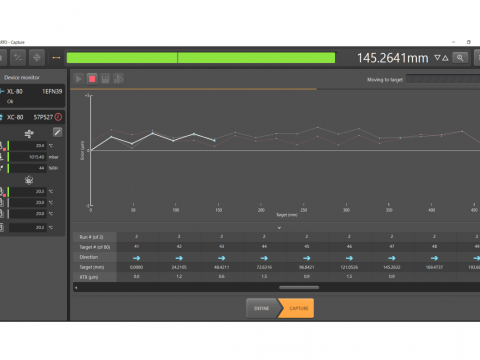480x360 pixels.
Task: Click the restore window button in title bar
Action: pos(468,42)
